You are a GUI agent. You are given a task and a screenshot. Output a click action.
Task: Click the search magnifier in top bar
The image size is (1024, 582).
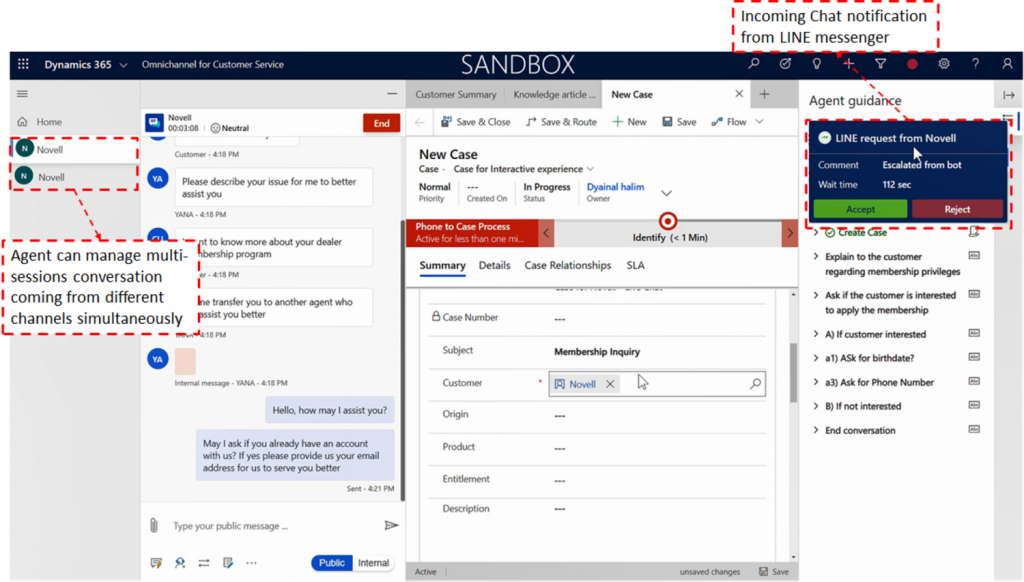click(754, 65)
